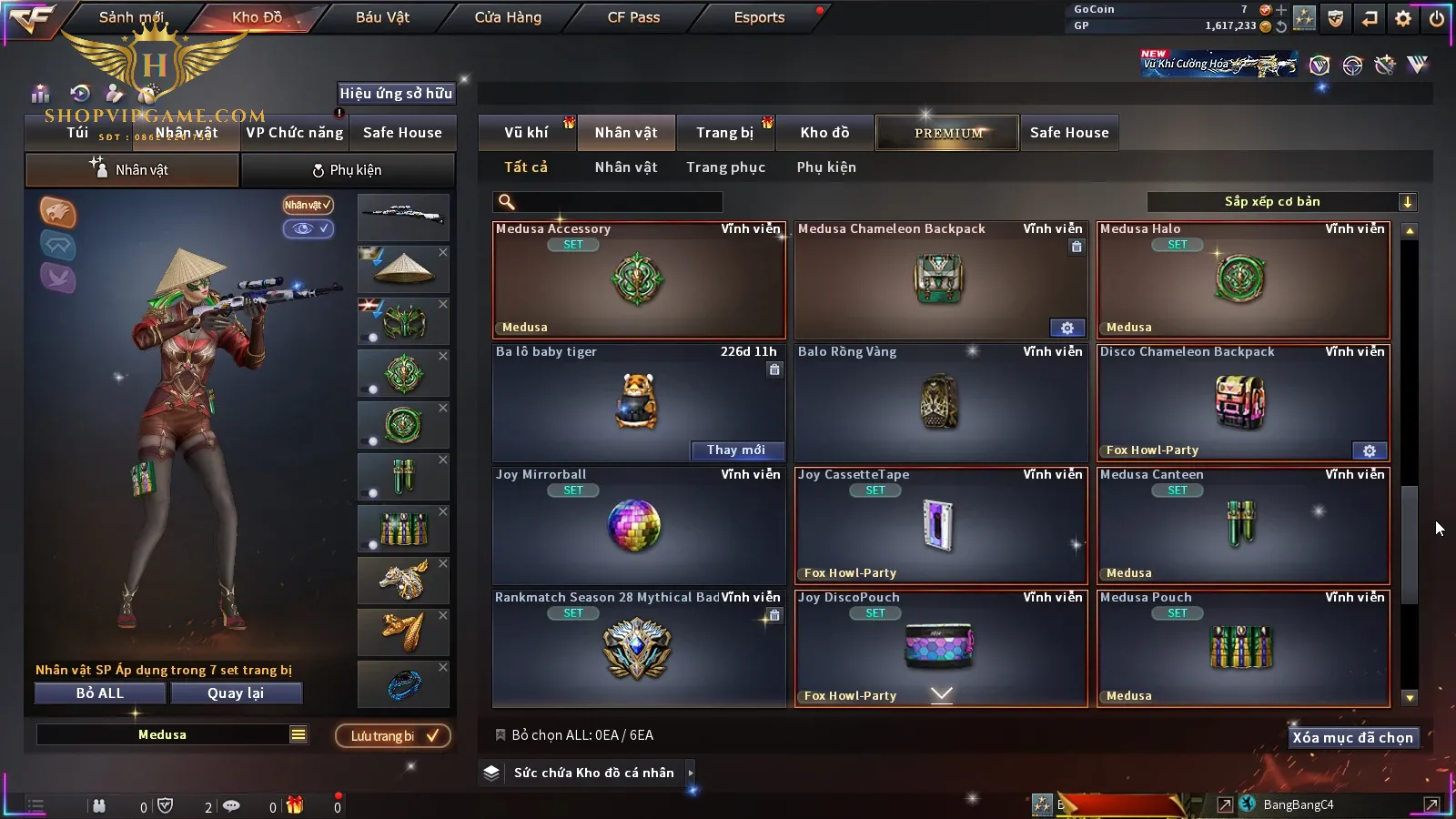Toggle the Nhân vật checkbox above character
This screenshot has width=1456, height=819.
(308, 205)
